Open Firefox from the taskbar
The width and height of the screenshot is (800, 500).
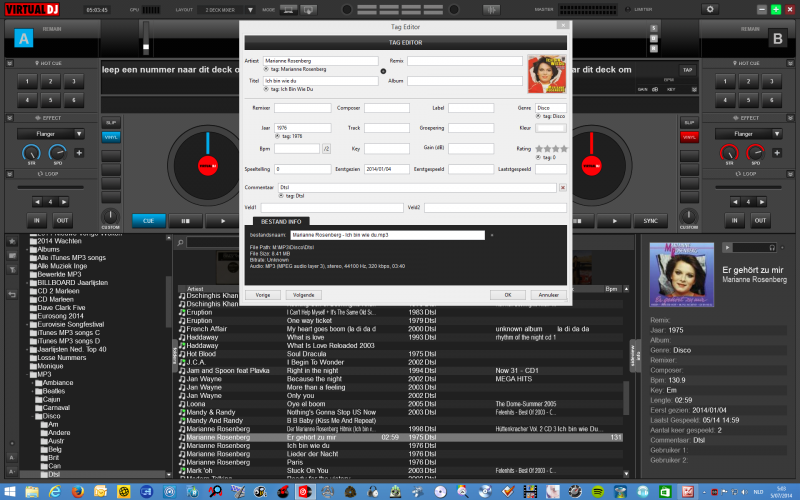click(78, 491)
